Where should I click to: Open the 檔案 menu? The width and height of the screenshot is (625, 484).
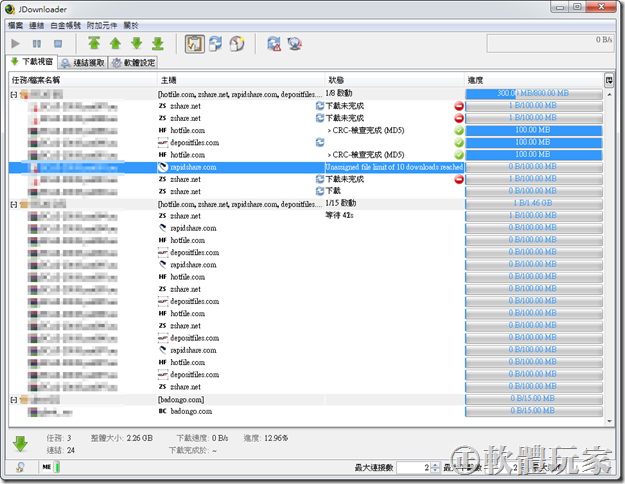(16, 26)
